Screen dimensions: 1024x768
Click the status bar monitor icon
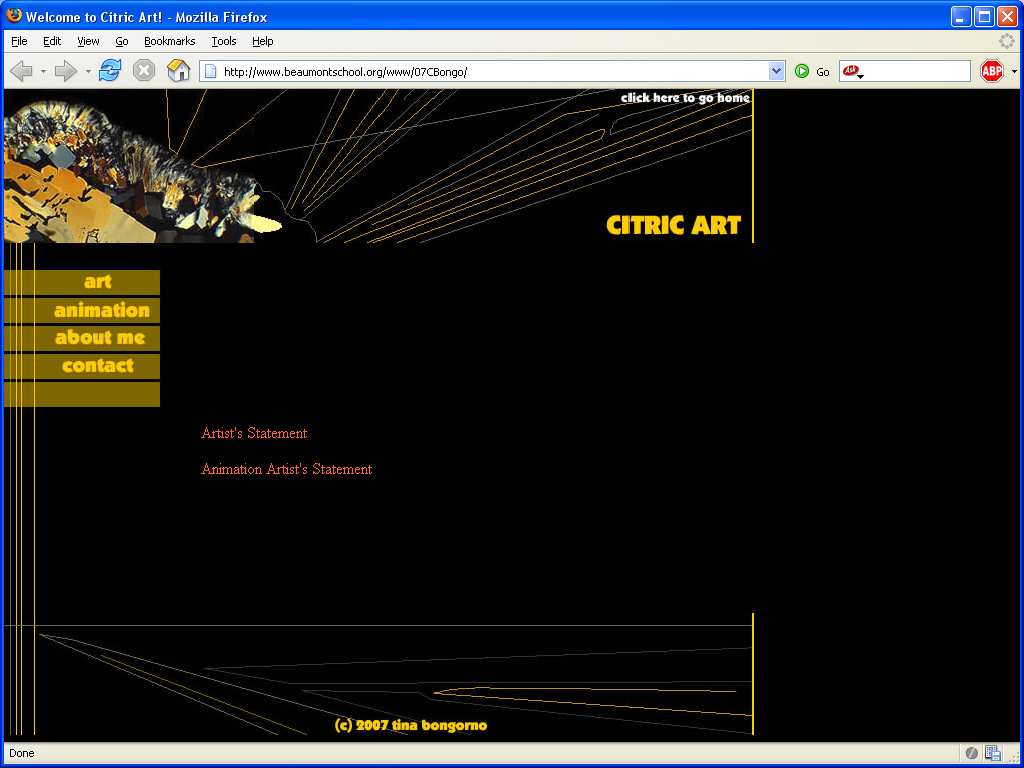pos(993,753)
